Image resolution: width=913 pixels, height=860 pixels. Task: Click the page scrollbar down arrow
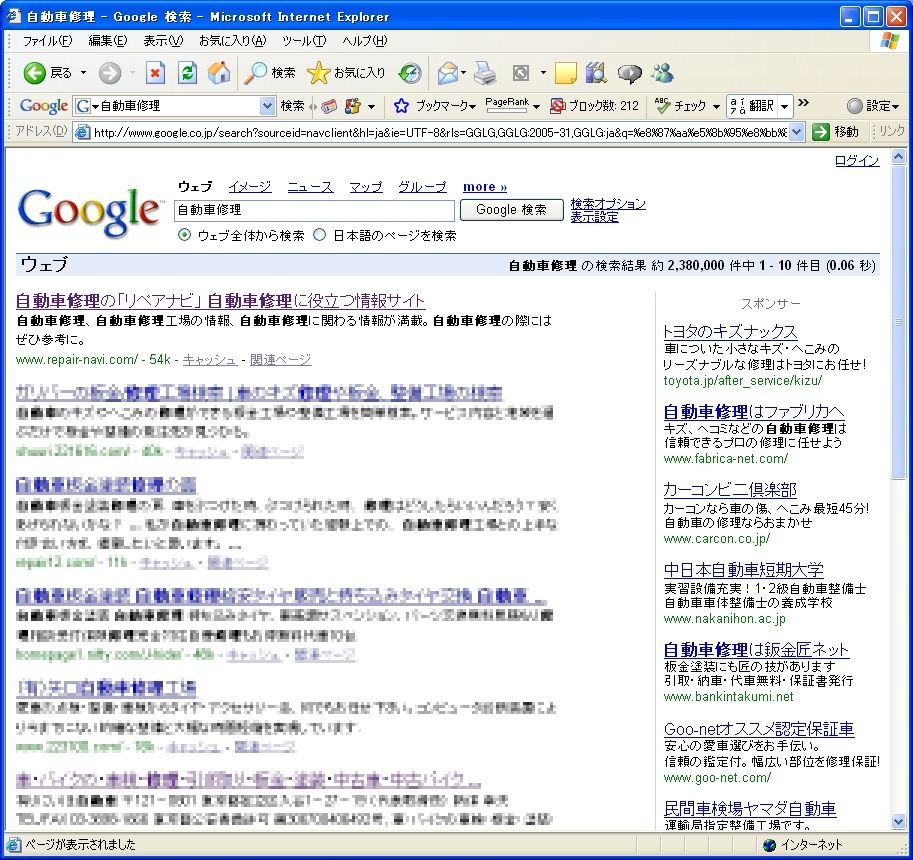coord(898,822)
